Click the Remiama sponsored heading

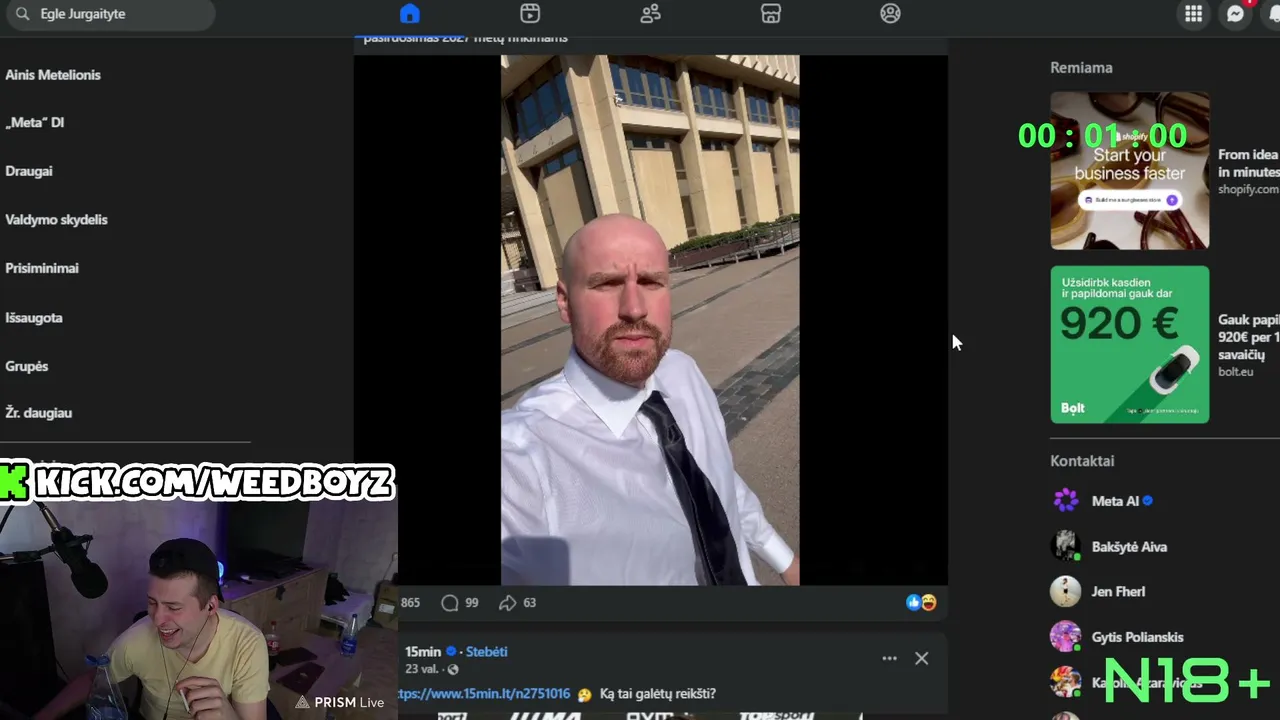[1081, 68]
